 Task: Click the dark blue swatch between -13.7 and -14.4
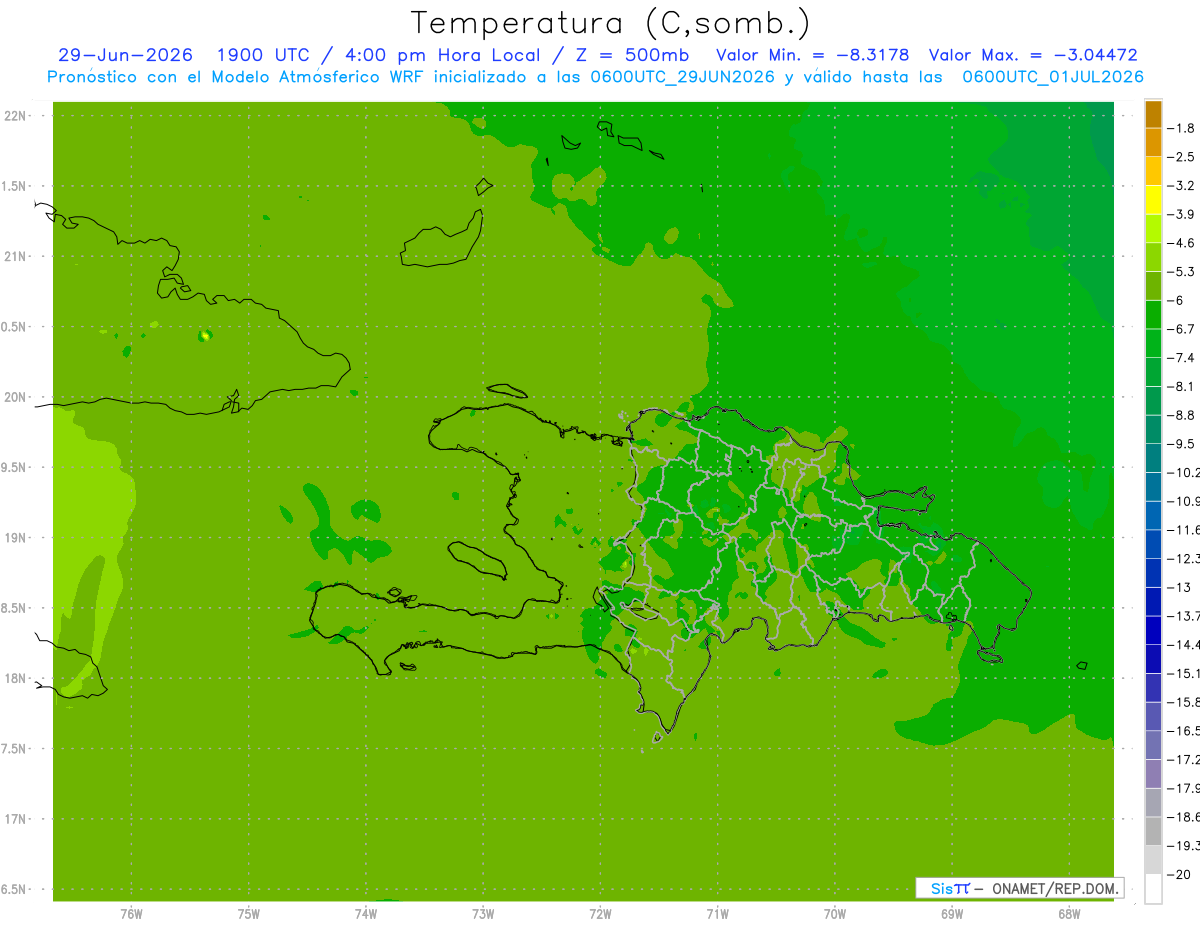1153,630
